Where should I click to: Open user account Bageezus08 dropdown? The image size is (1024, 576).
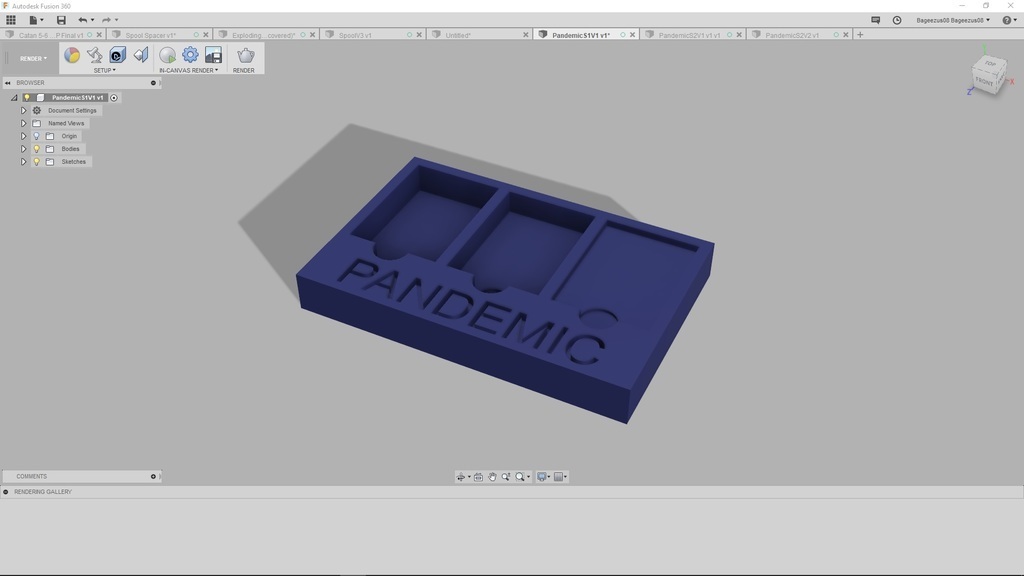point(953,20)
